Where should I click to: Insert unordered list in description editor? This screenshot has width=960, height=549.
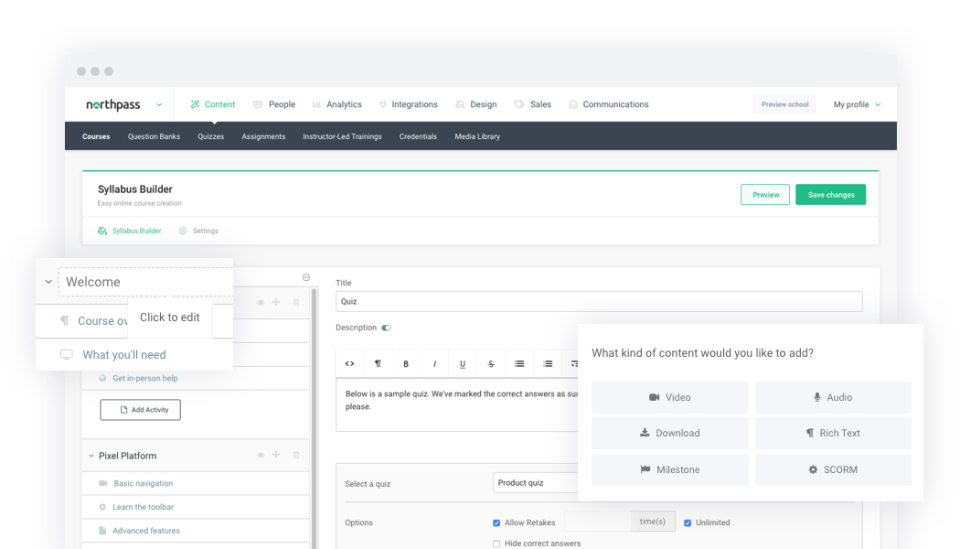[x=519, y=364]
